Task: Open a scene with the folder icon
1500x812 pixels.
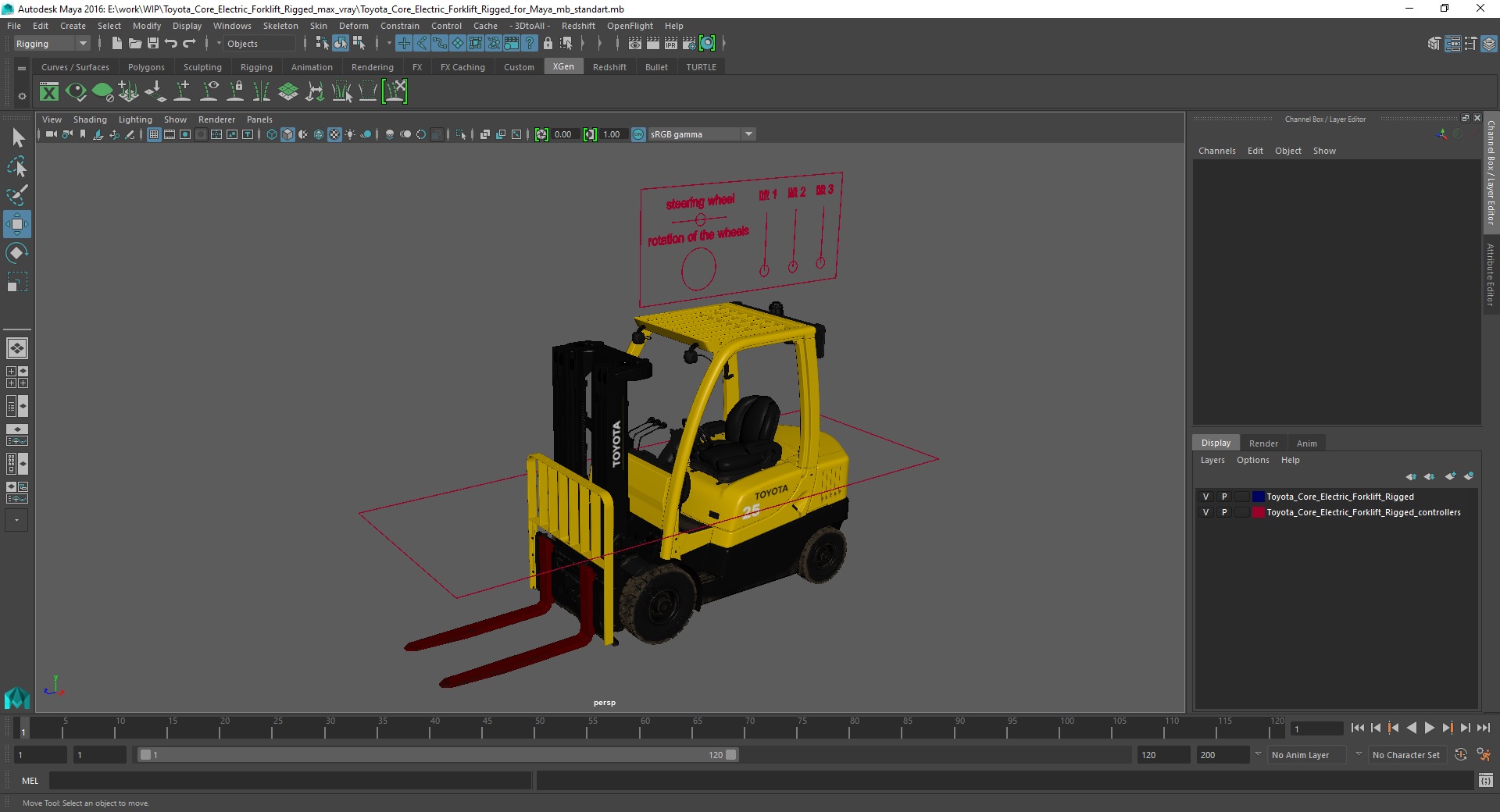Action: coord(134,44)
